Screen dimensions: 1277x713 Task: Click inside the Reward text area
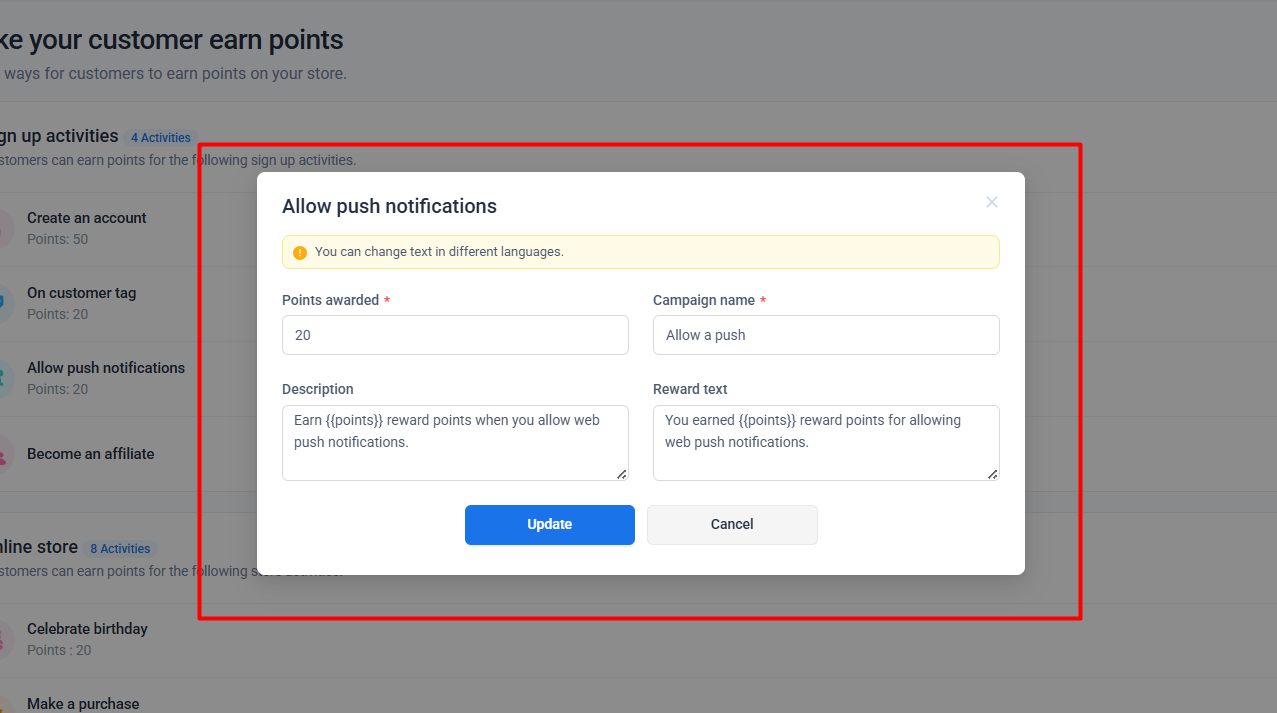point(825,442)
